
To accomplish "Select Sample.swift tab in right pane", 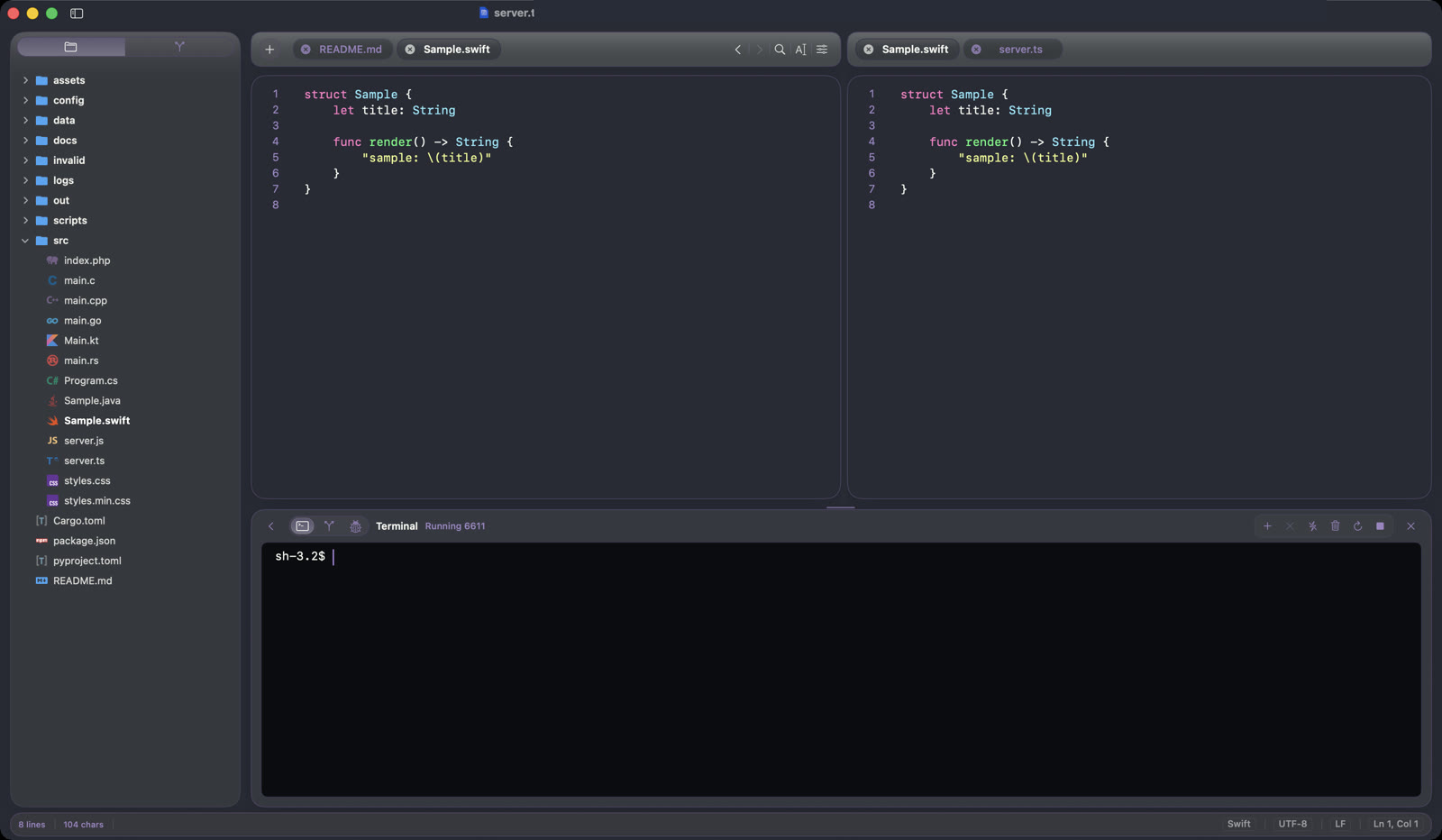I will tap(907, 50).
